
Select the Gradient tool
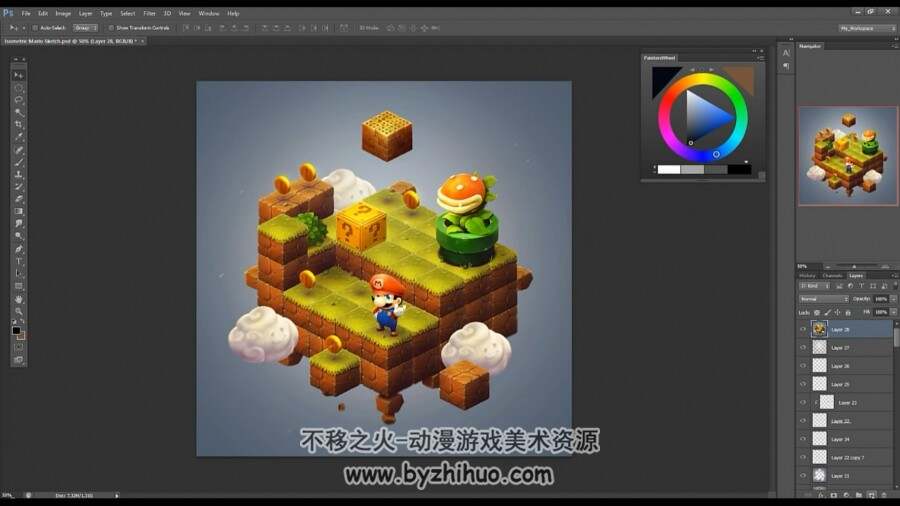18,212
